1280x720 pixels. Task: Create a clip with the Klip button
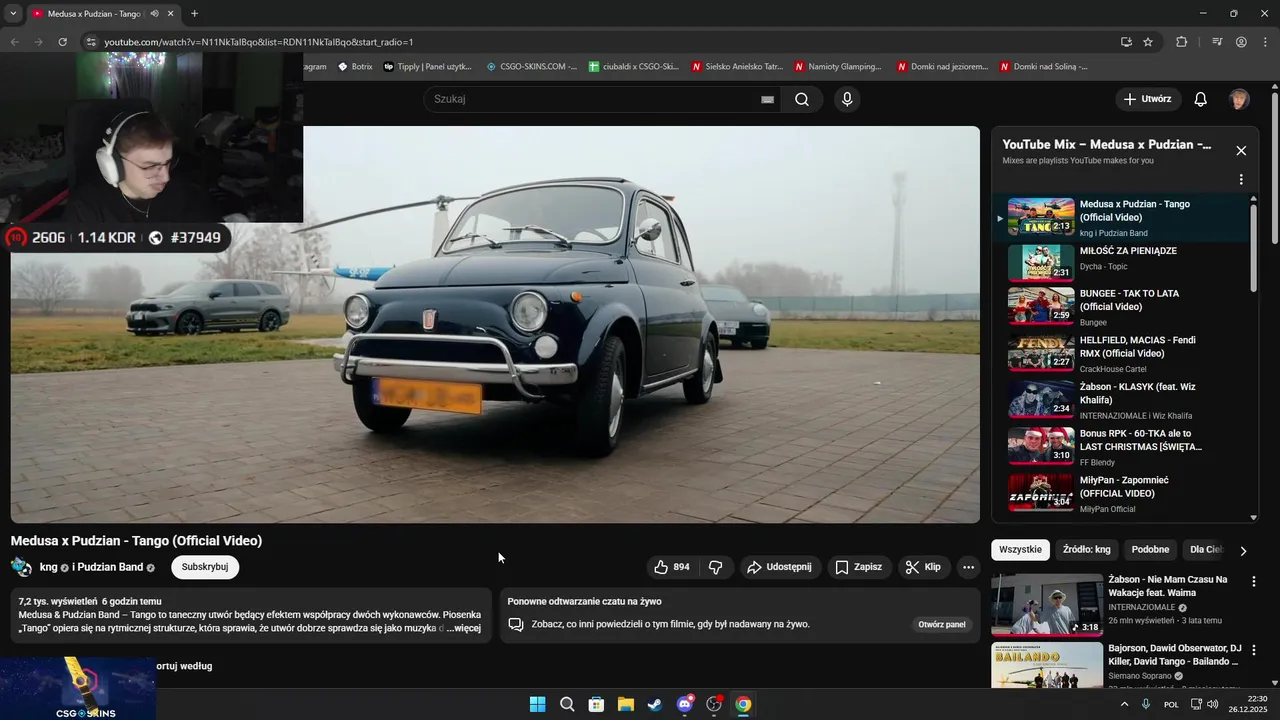923,567
